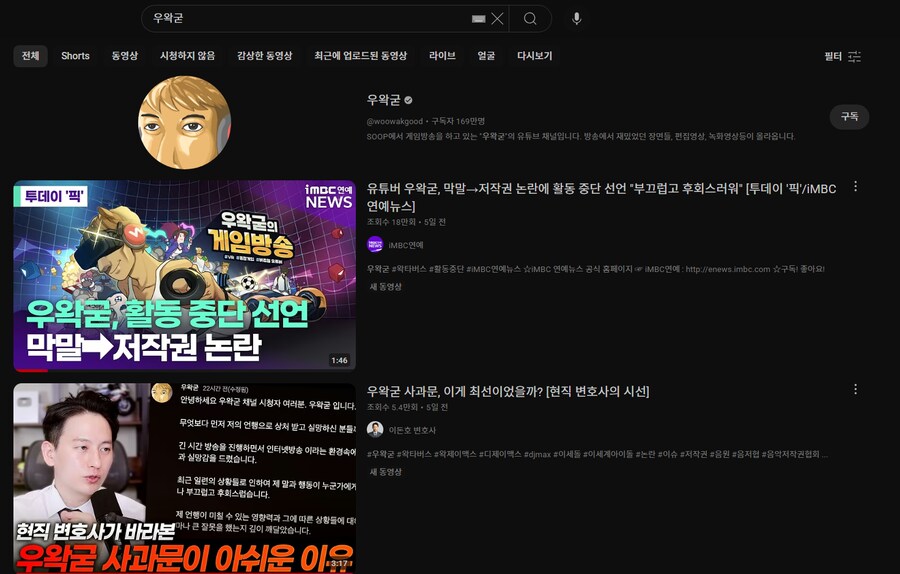Subscribe with the 구독 button
The height and width of the screenshot is (574, 900).
(x=849, y=117)
